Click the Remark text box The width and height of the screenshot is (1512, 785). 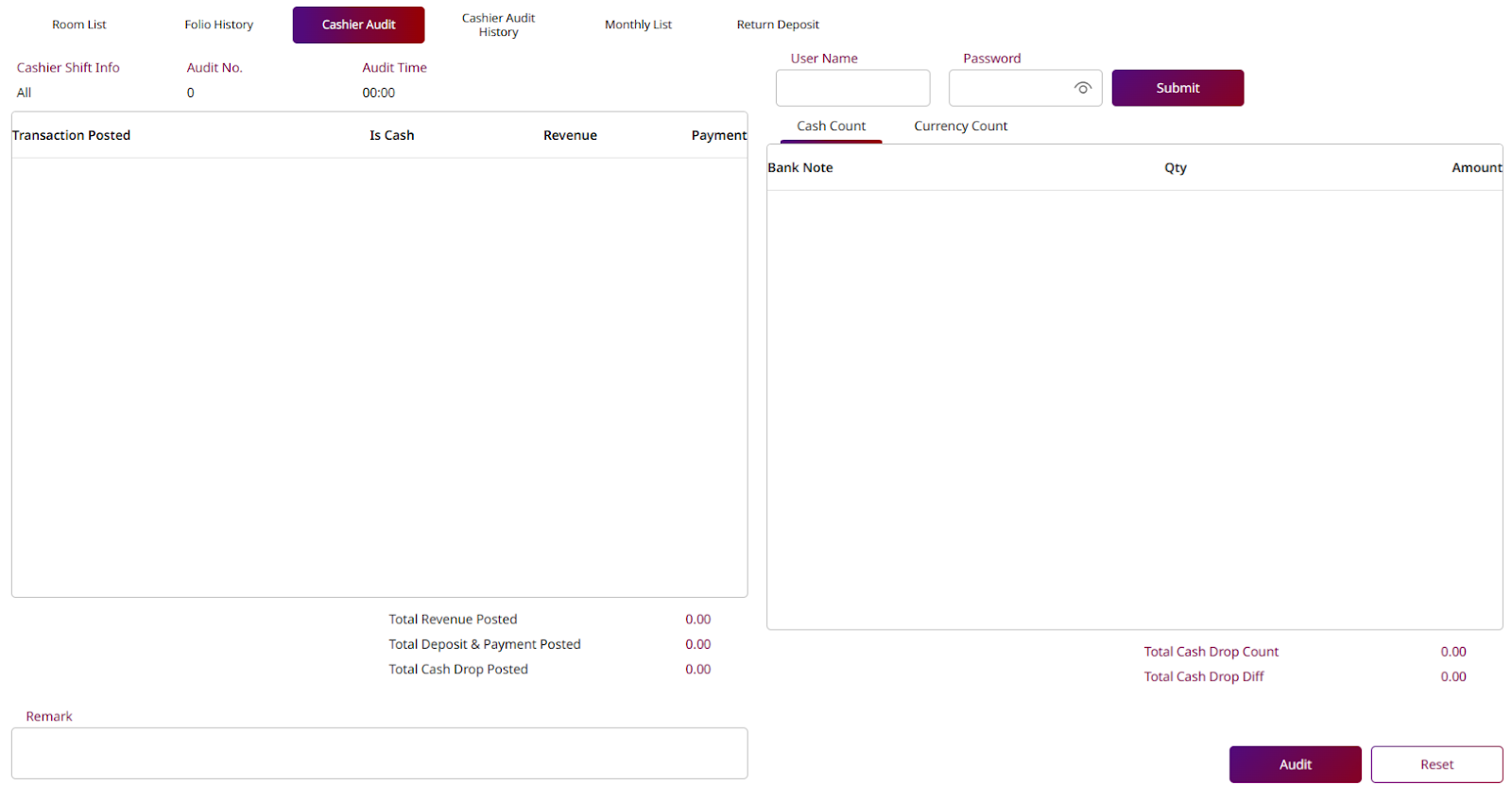point(379,753)
